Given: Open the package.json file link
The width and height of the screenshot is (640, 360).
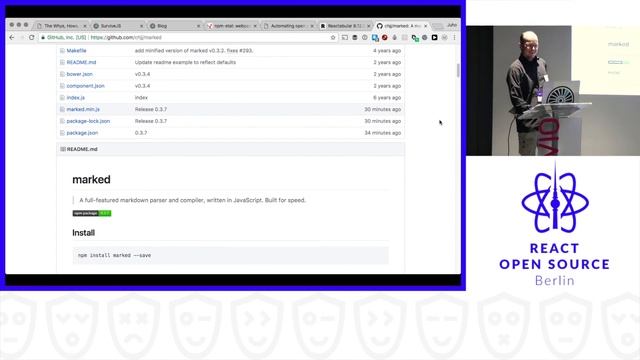Looking at the screenshot, I should click(x=82, y=133).
